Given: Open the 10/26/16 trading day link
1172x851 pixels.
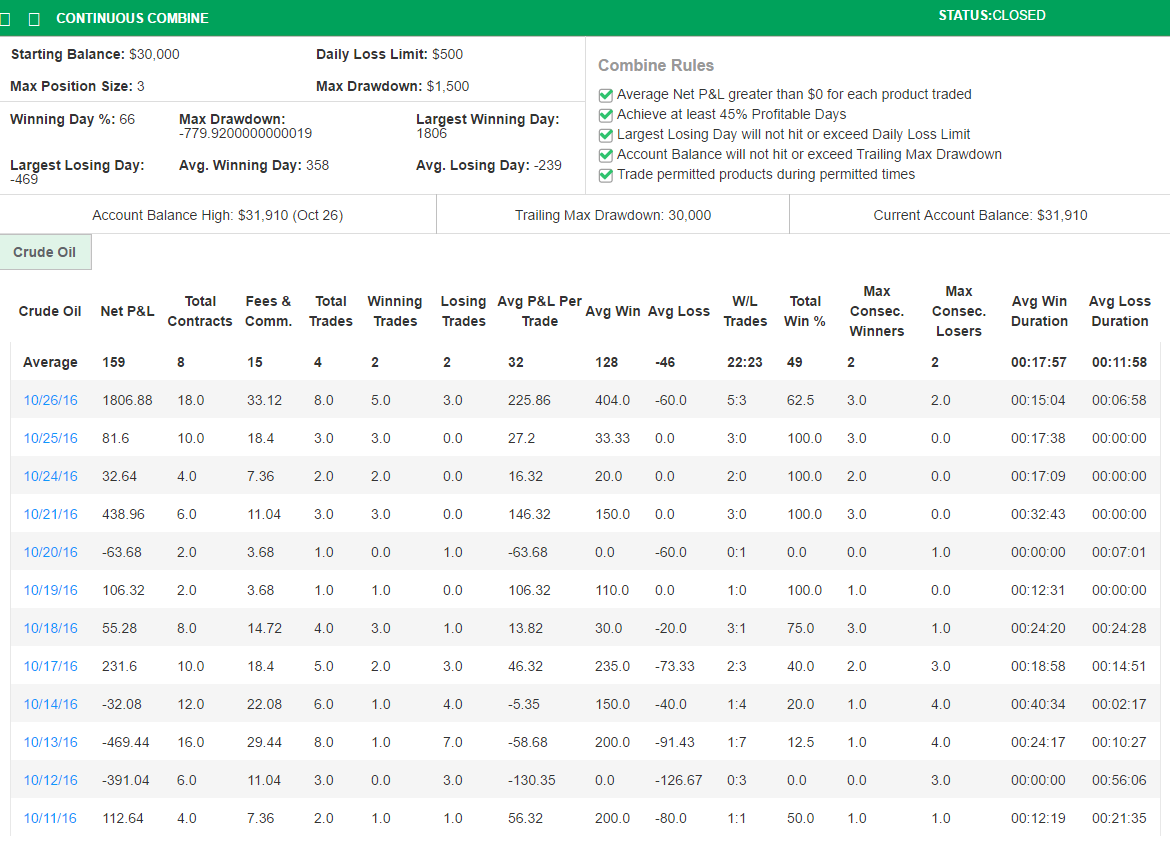Looking at the screenshot, I should pos(50,400).
